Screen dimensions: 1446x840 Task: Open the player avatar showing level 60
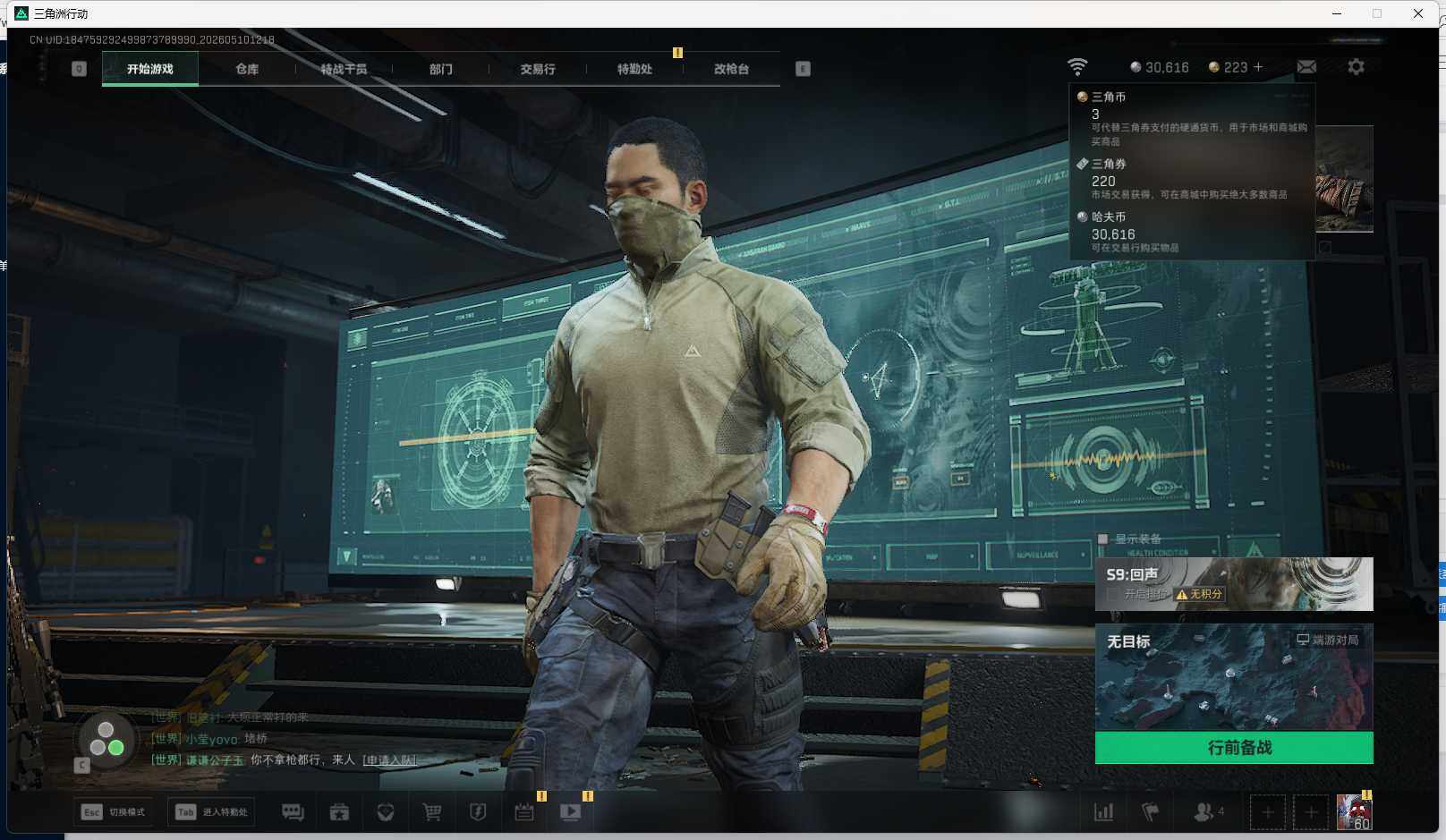(x=1354, y=812)
